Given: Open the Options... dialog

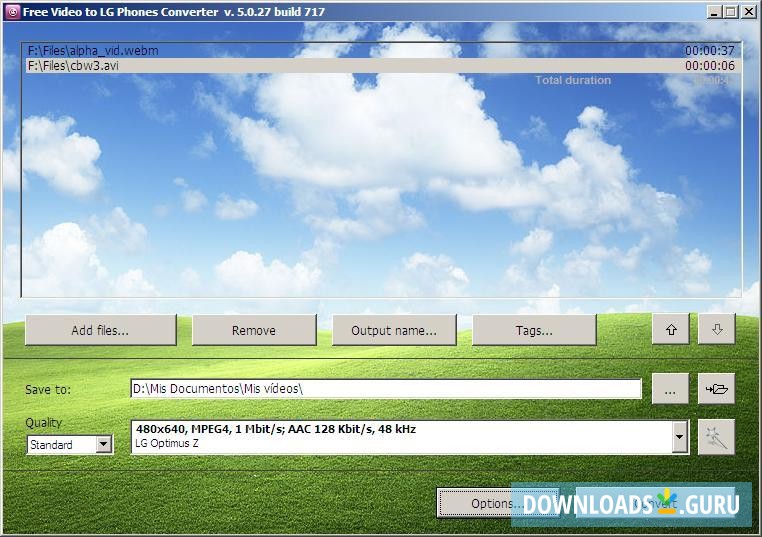Looking at the screenshot, I should 498,503.
